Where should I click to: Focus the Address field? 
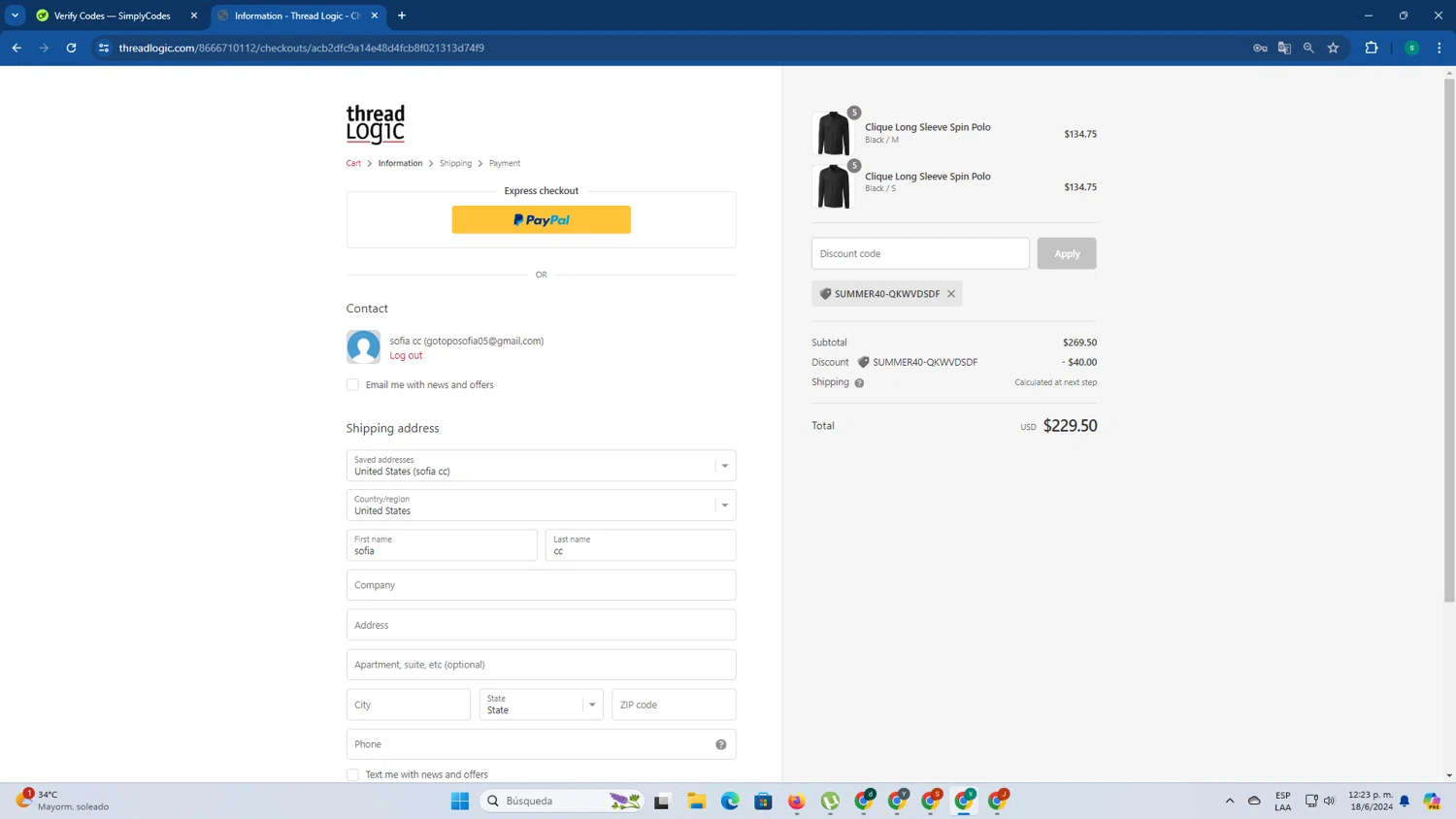pyautogui.click(x=541, y=625)
